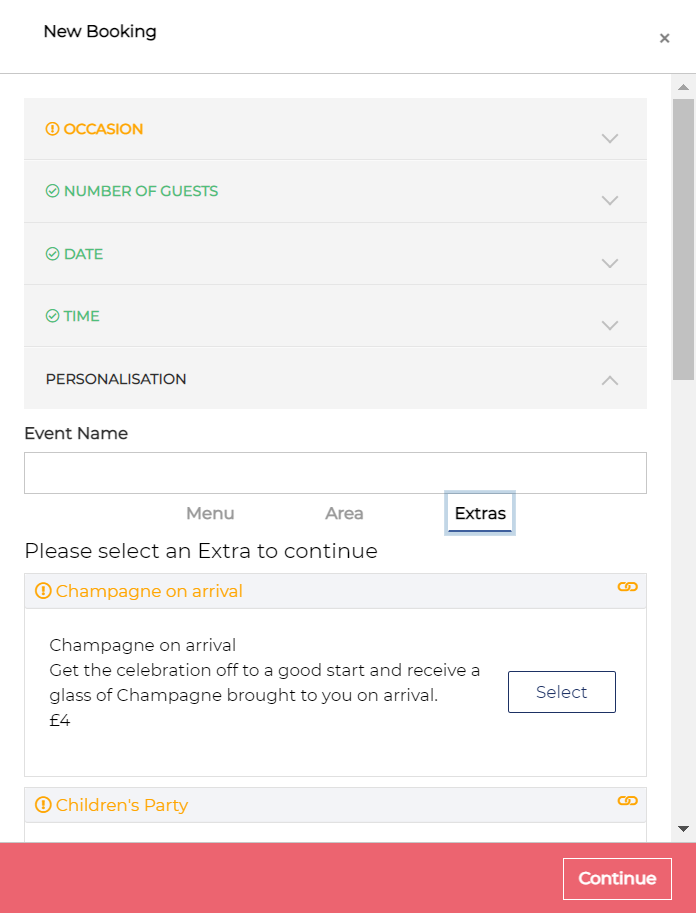Click the scrollbar down arrow
Screen dimensions: 696x913
[684, 829]
